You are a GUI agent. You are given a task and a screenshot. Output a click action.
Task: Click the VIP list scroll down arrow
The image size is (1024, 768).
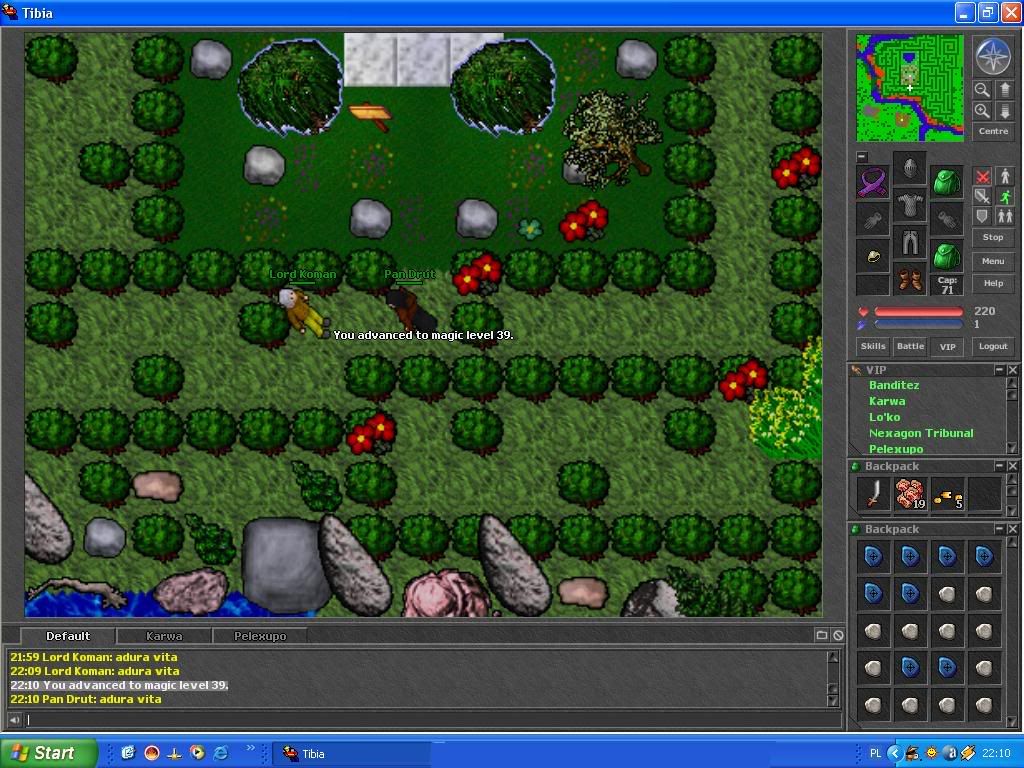point(1012,448)
